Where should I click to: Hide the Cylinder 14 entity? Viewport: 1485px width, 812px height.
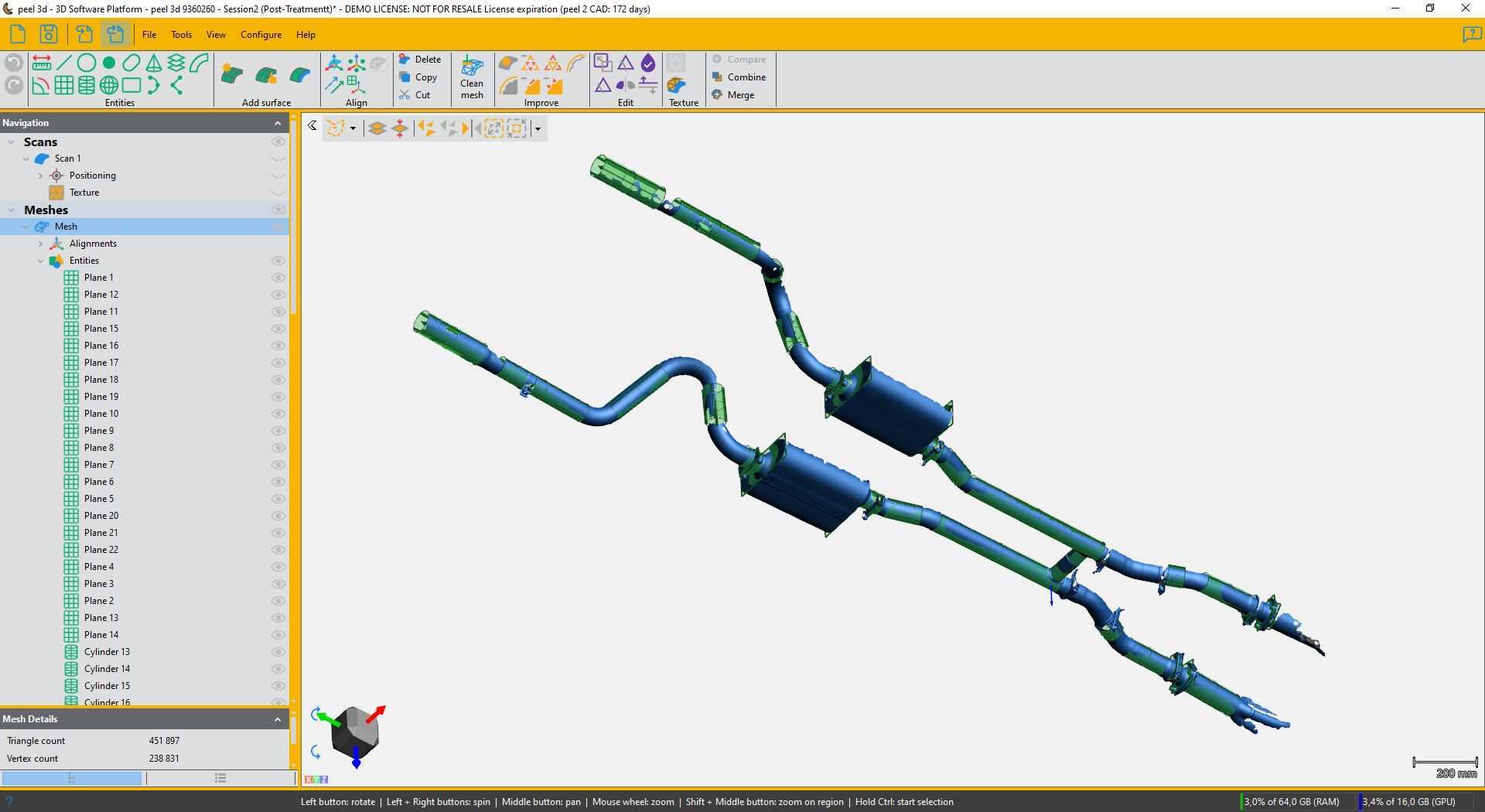tap(278, 669)
